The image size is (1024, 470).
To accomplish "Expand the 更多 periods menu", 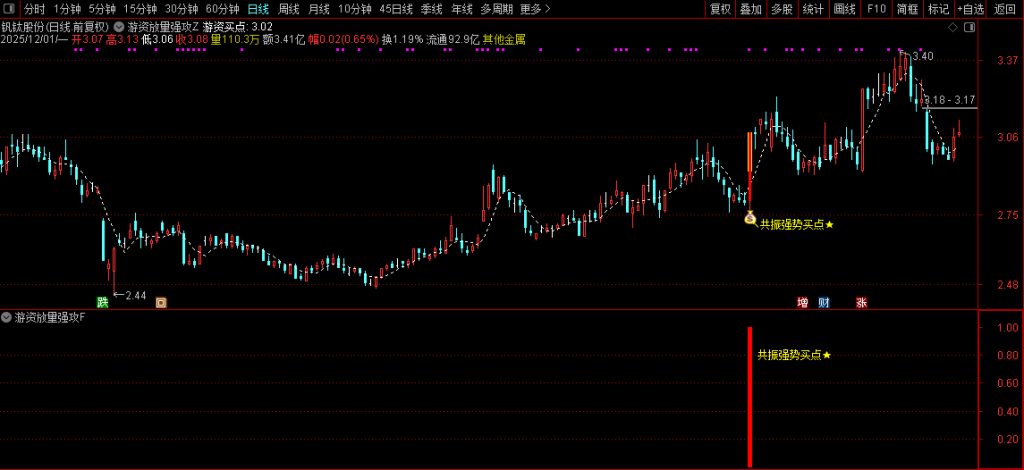I will pyautogui.click(x=535, y=9).
